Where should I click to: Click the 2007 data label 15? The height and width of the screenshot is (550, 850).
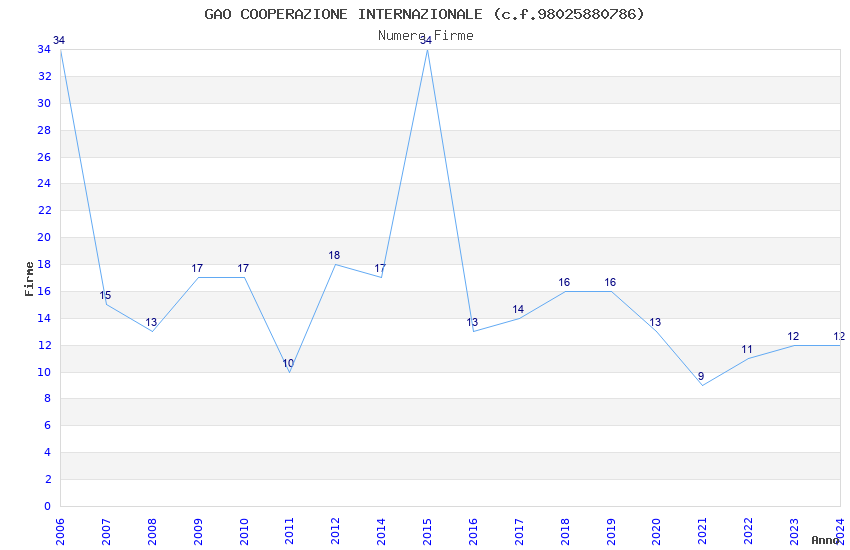point(105,295)
